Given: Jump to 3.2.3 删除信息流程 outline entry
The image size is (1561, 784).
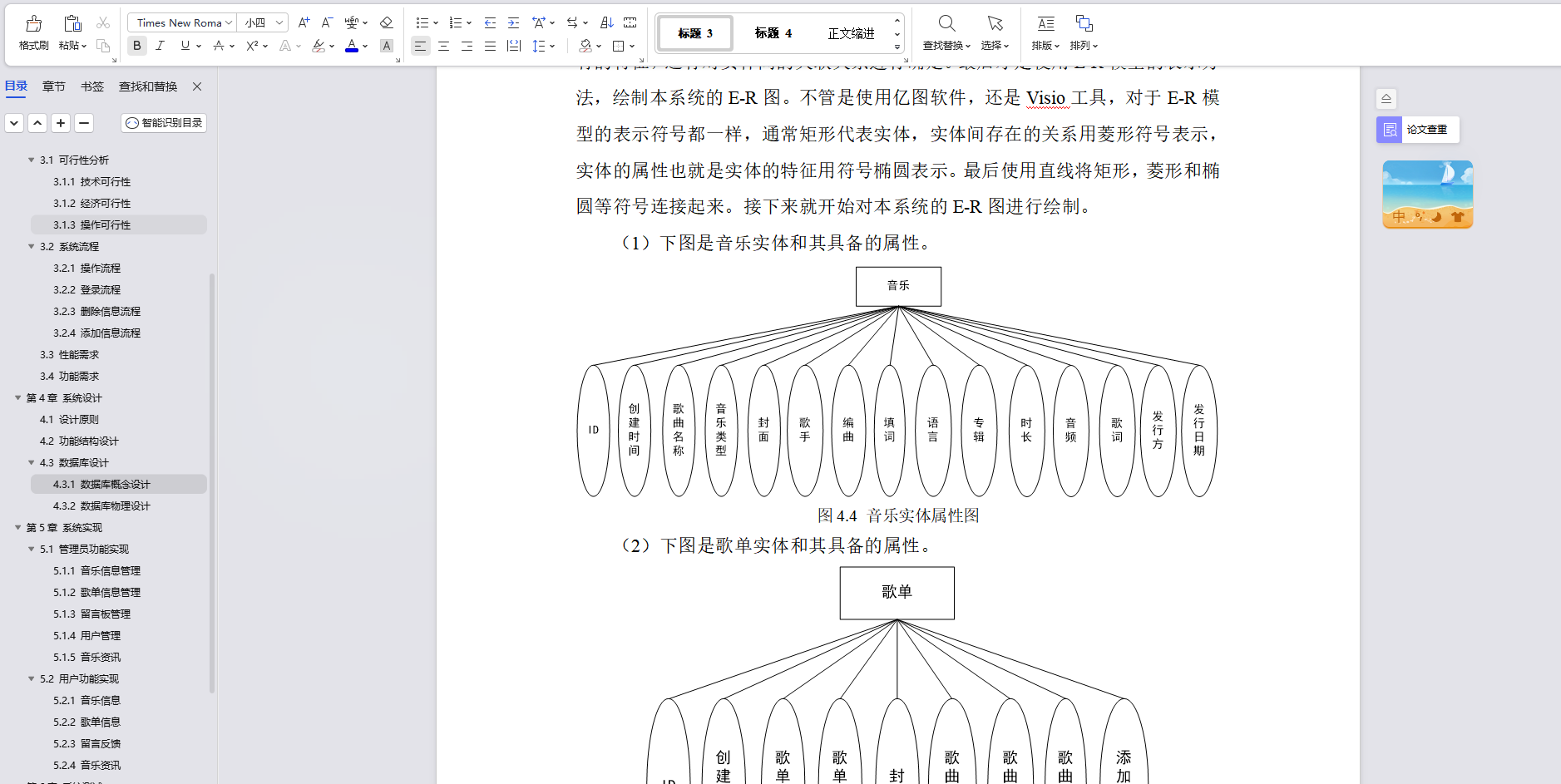Looking at the screenshot, I should [x=96, y=311].
